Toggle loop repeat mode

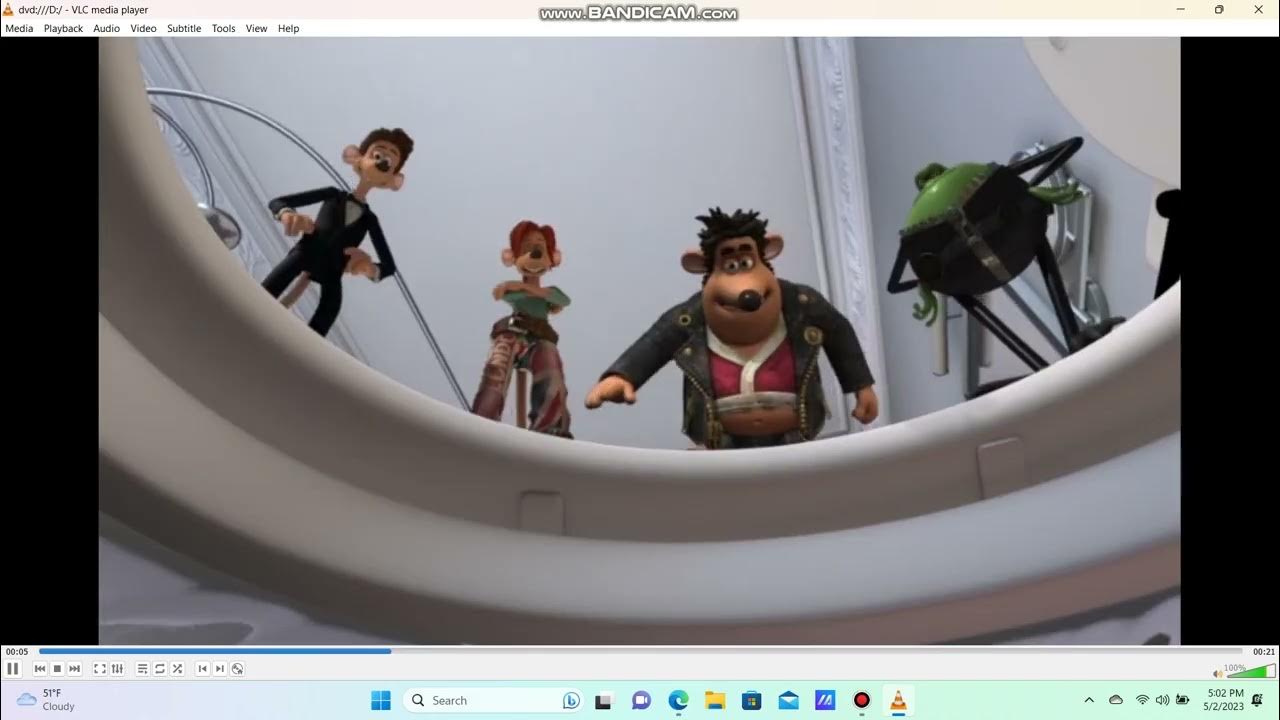(160, 669)
